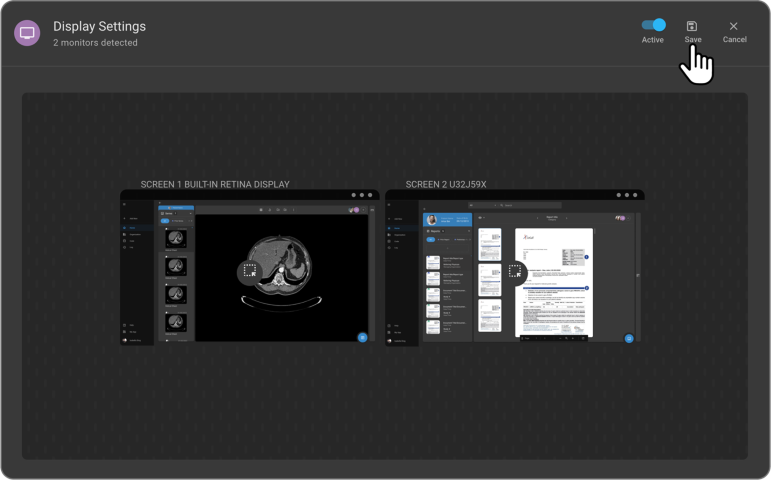Click the Cancel X icon
Viewport: 771px width, 480px height.
[734, 26]
